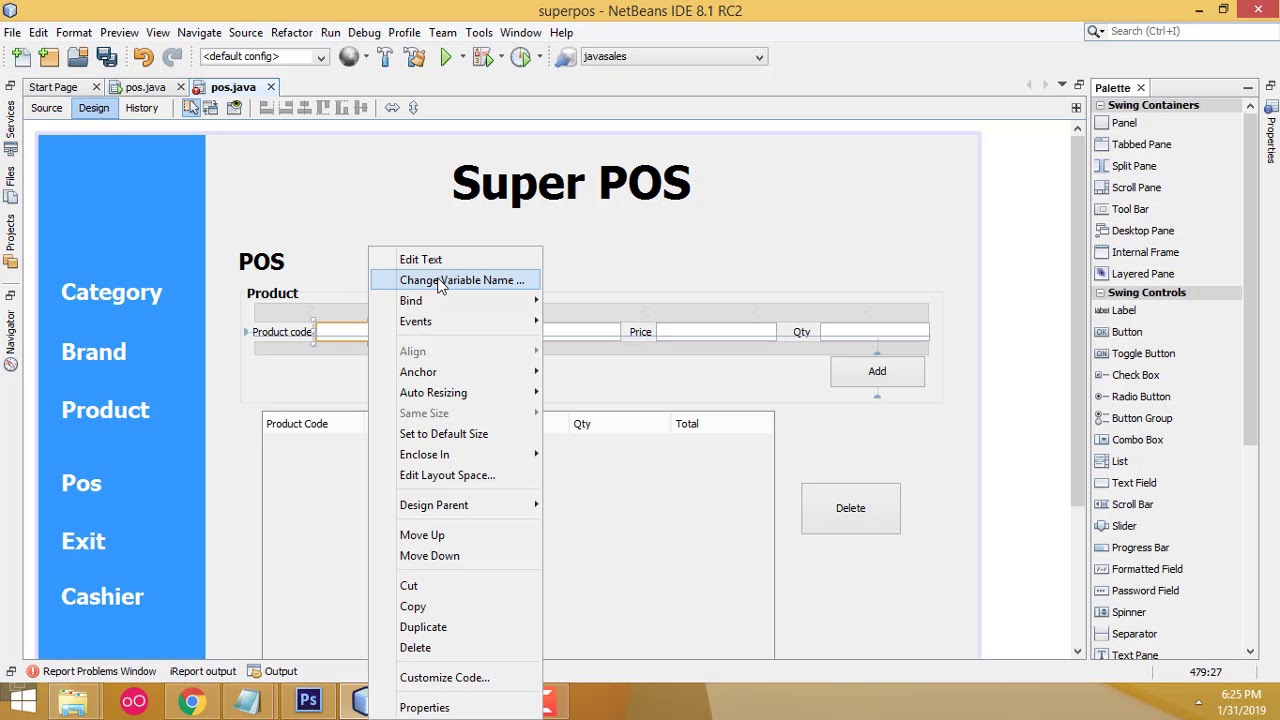Select Properties in context menu

pos(456,708)
